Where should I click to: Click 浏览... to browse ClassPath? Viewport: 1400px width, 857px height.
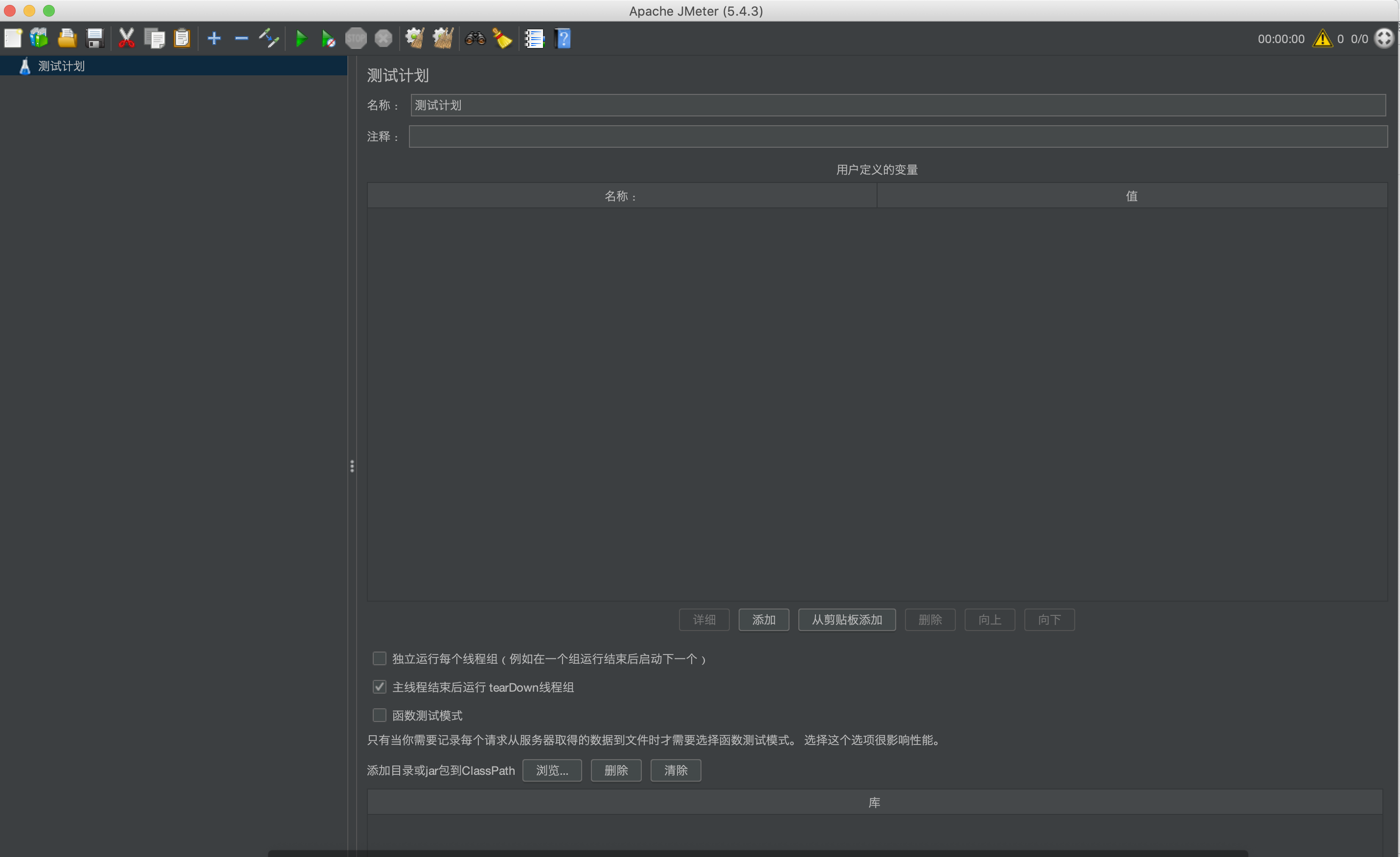click(x=552, y=770)
